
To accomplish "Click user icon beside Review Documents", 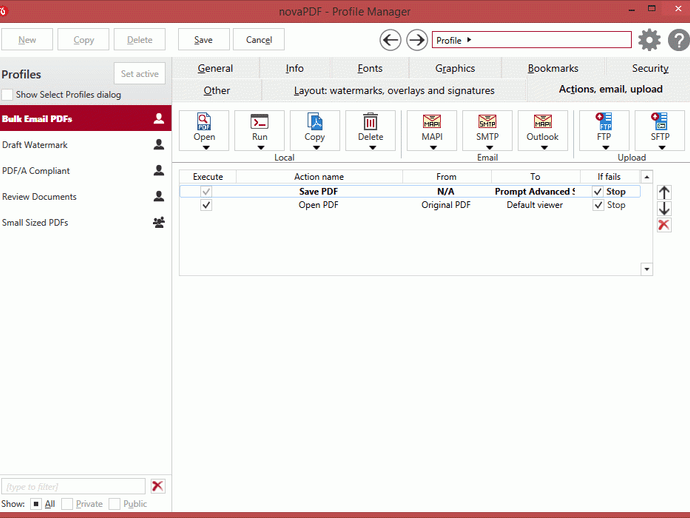I will coord(159,196).
